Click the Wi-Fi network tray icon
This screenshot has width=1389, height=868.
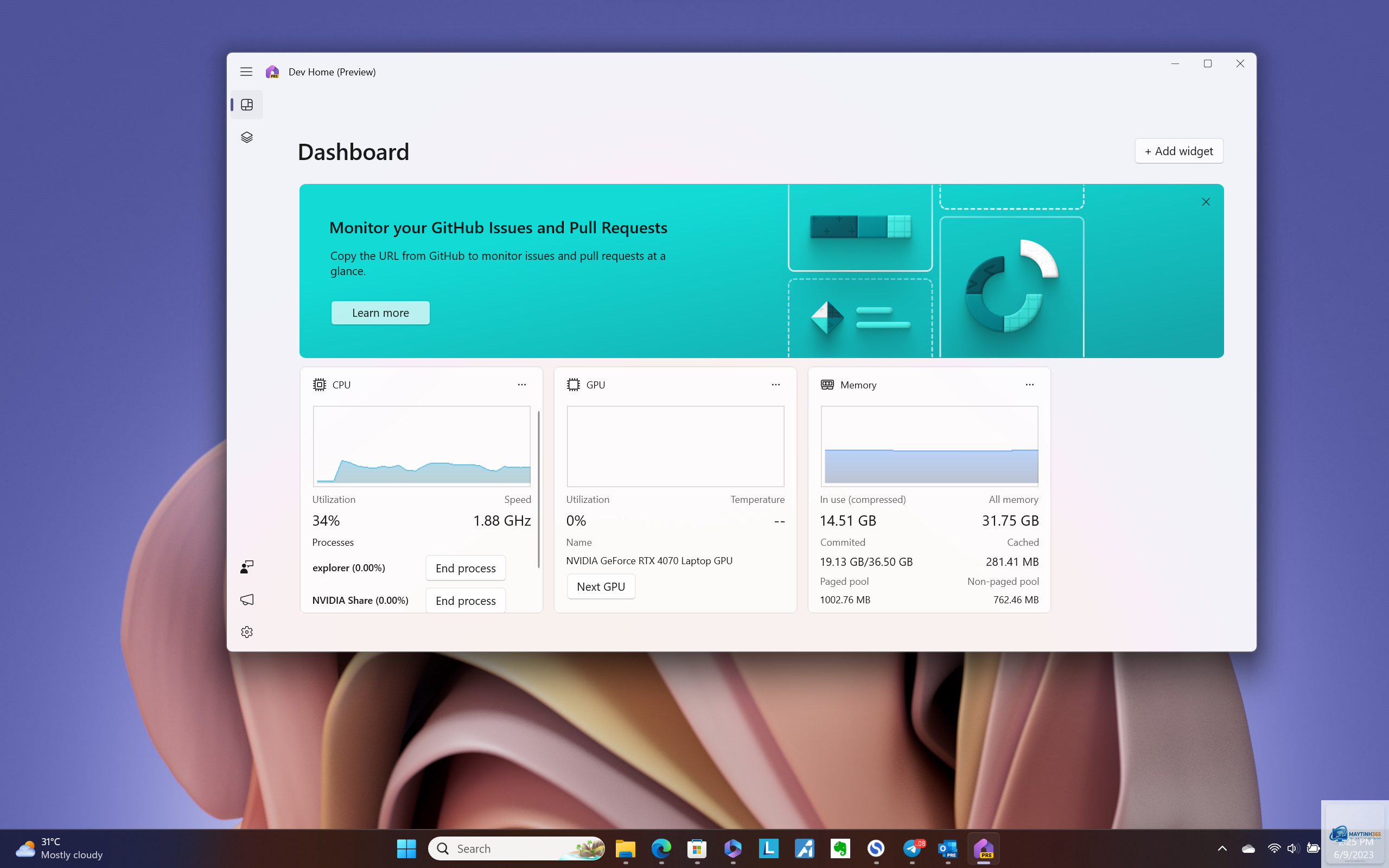pos(1273,848)
